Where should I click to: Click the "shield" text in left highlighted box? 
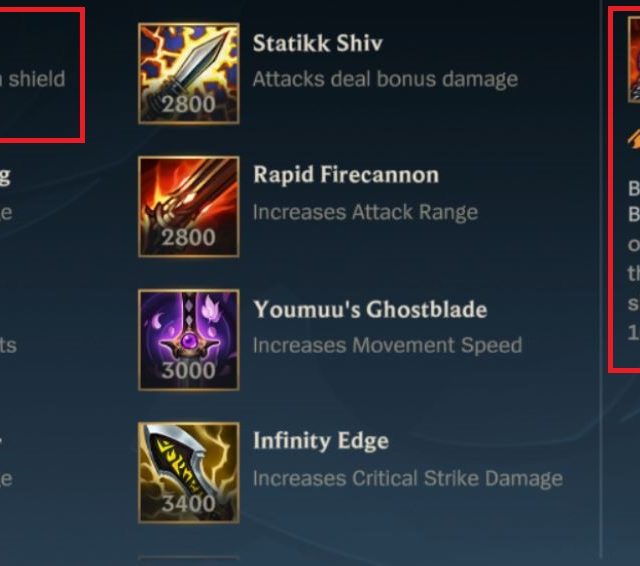[37, 79]
